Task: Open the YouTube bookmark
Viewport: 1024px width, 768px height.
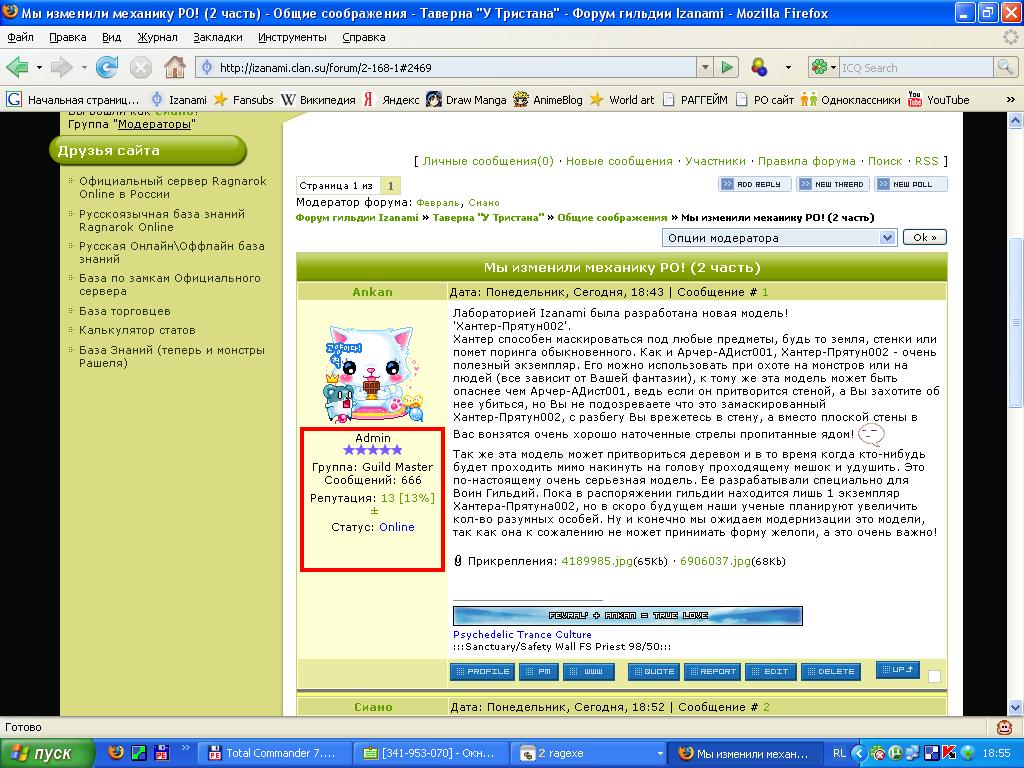Action: [938, 100]
